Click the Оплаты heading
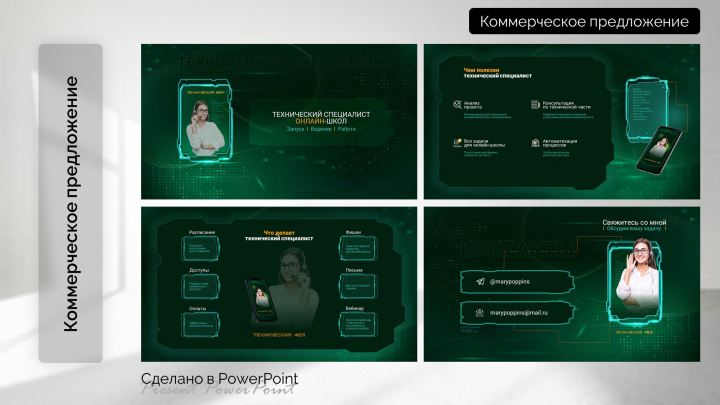Image resolution: width=720 pixels, height=405 pixels. (197, 309)
